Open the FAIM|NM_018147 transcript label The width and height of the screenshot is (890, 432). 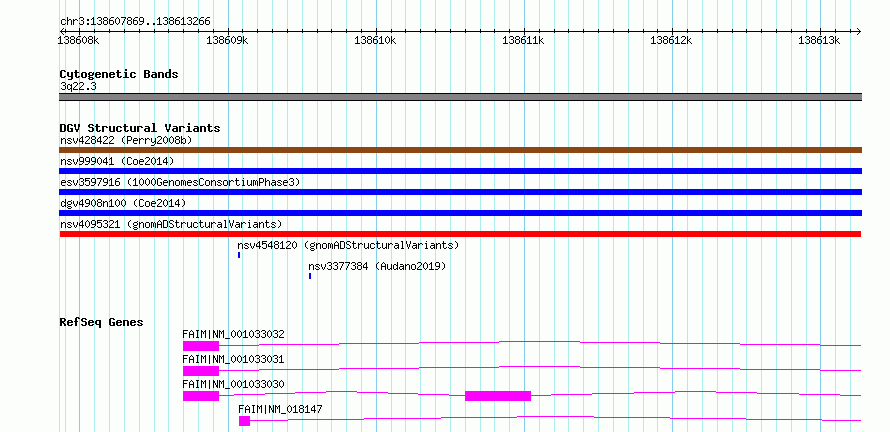tap(281, 409)
